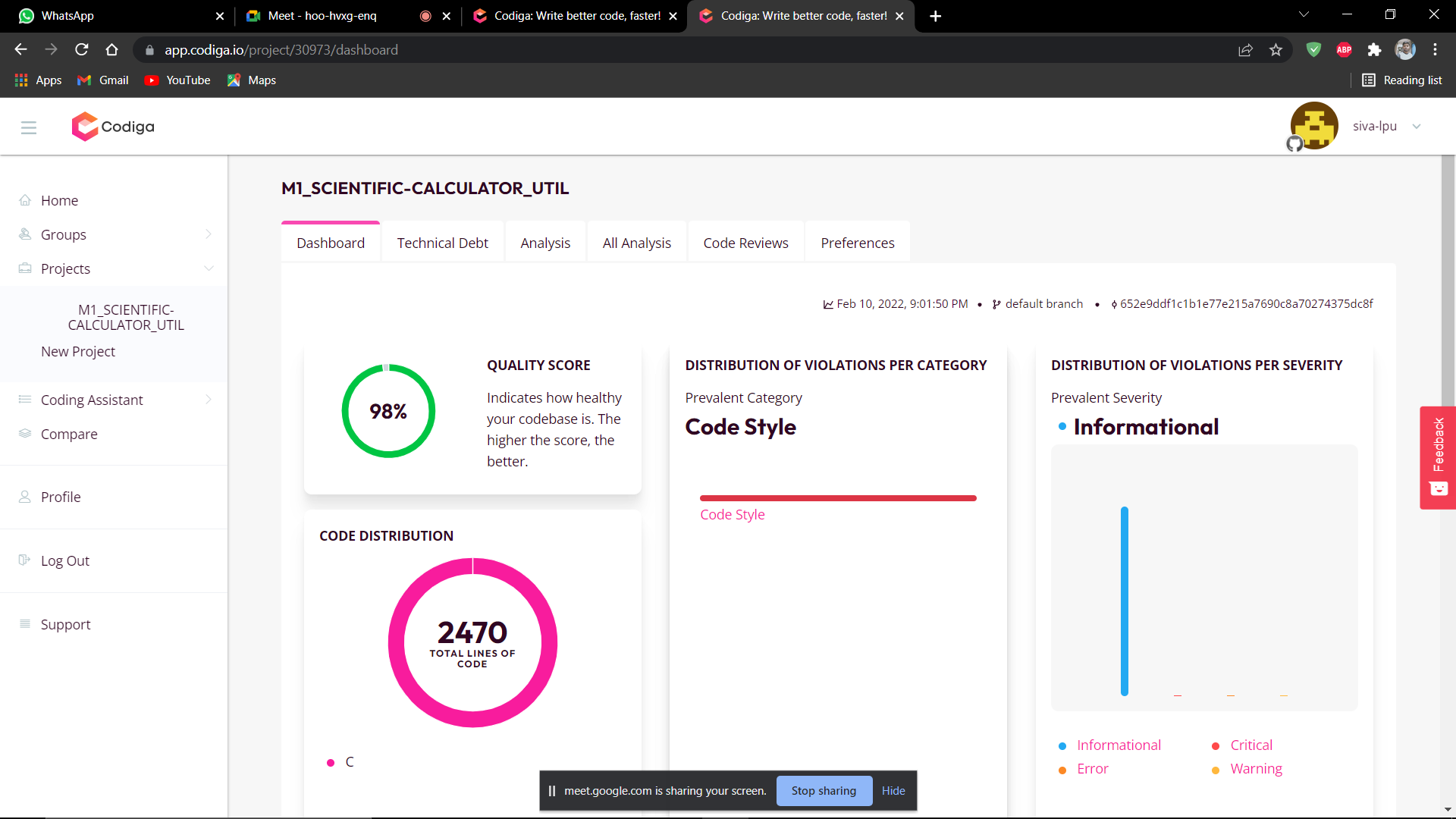This screenshot has width=1456, height=819.
Task: Switch to the Technical Debt tab
Action: tap(442, 243)
